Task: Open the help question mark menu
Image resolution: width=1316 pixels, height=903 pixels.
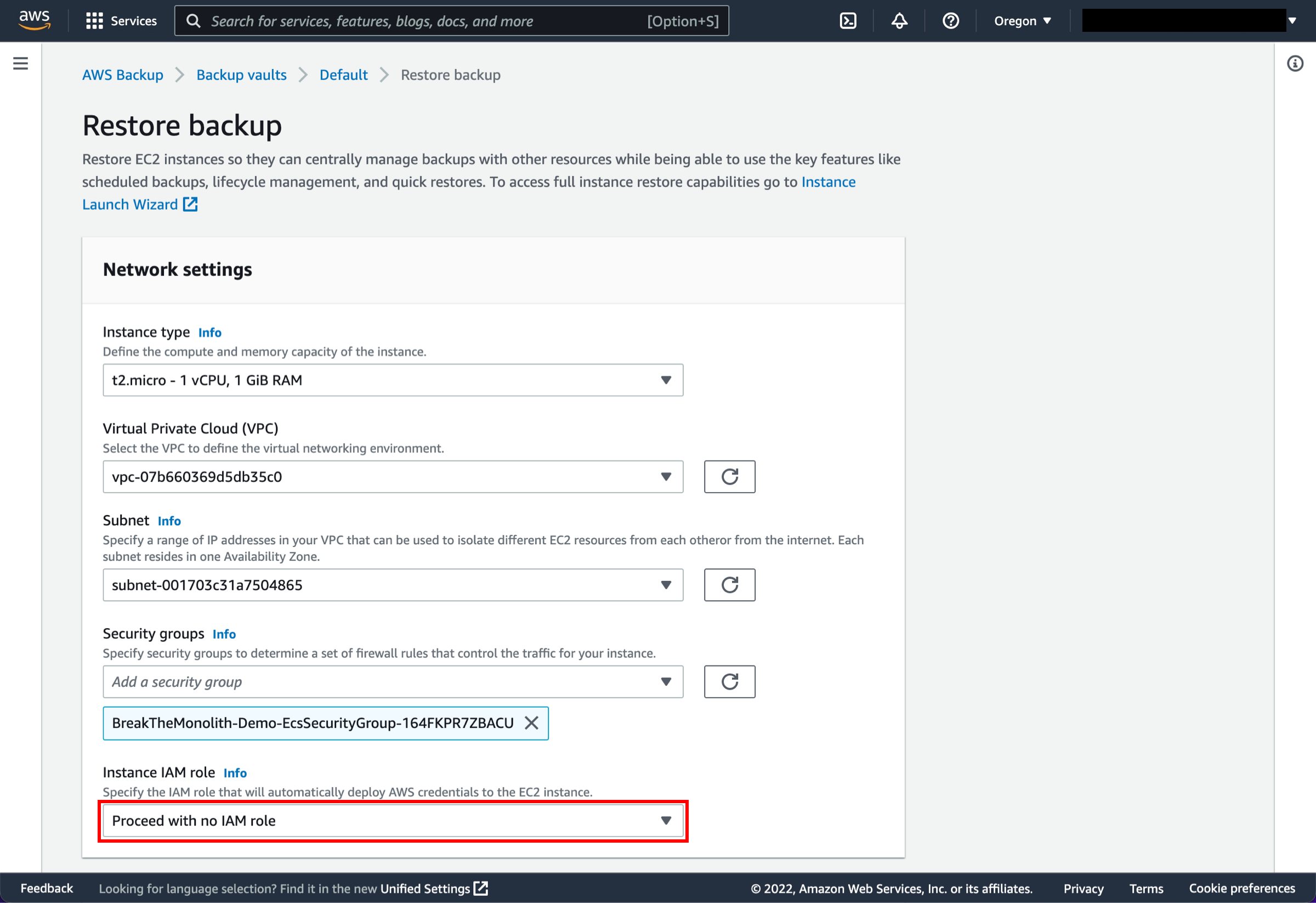Action: [x=951, y=21]
